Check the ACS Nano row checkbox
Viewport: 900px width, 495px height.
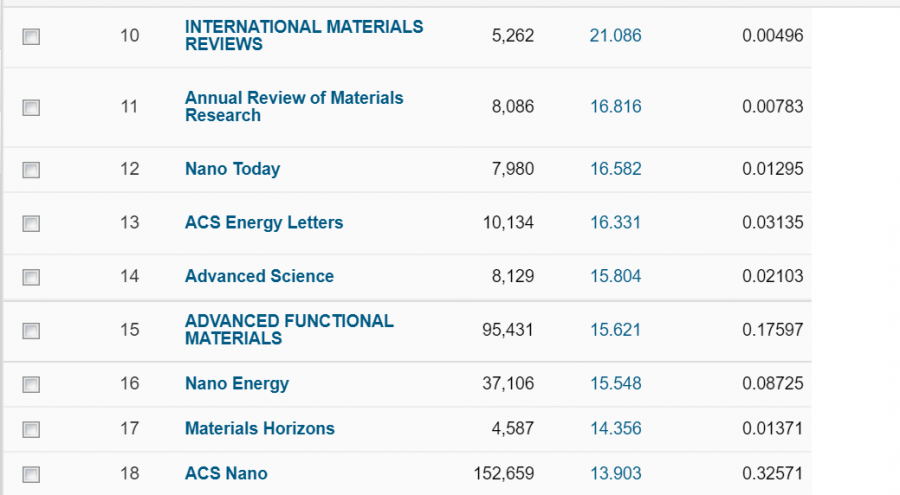coord(31,474)
